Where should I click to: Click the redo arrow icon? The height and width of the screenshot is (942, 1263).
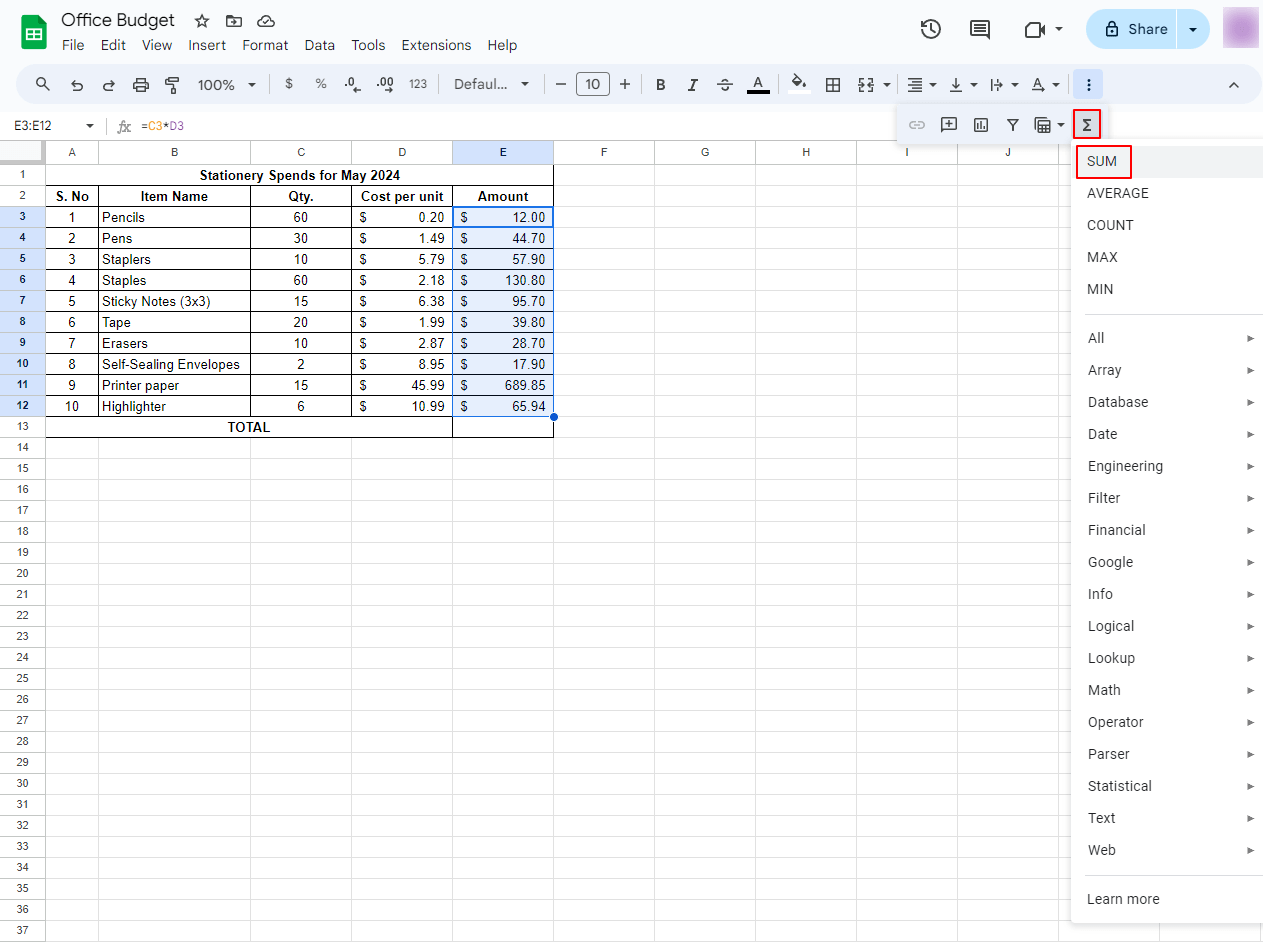(x=108, y=85)
